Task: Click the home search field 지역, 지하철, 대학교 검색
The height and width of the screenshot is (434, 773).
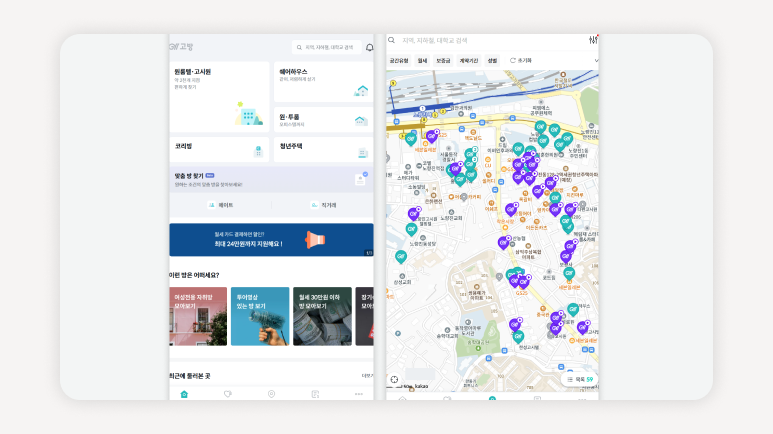Action: (x=326, y=47)
